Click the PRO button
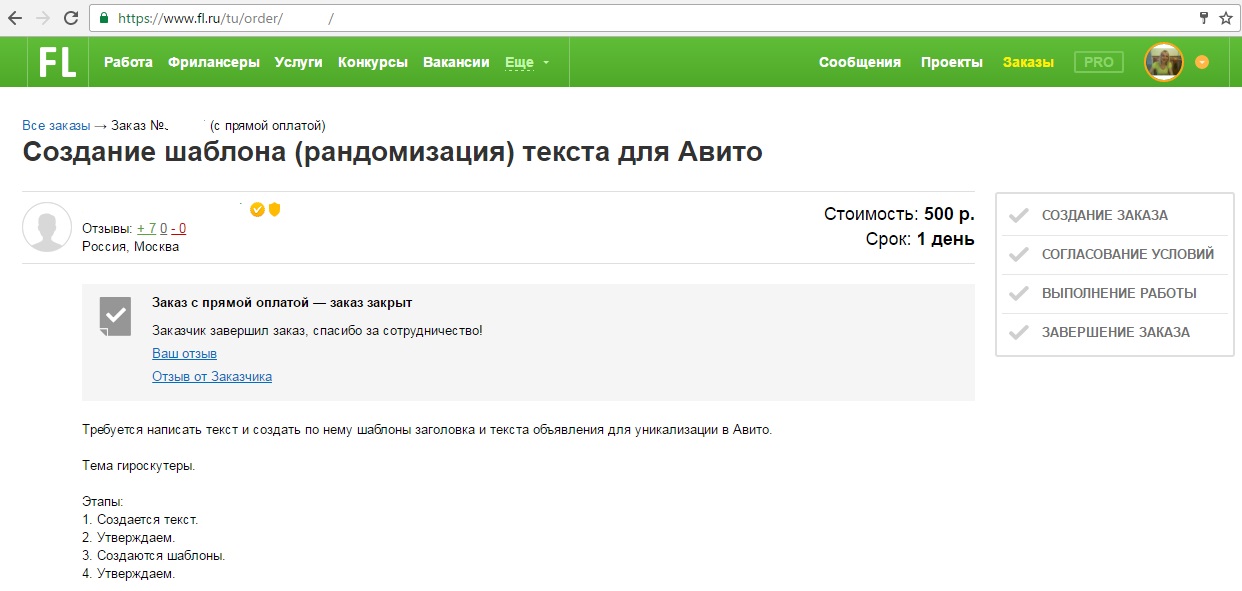Viewport: 1242px width, 591px height. pyautogui.click(x=1098, y=62)
